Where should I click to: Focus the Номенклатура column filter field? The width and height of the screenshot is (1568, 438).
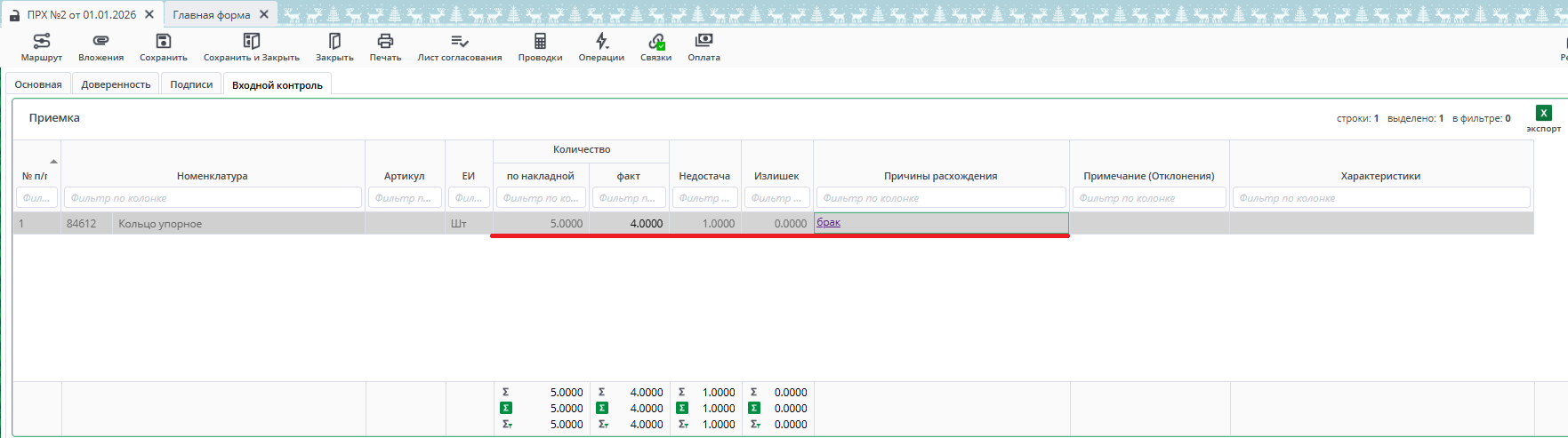213,198
